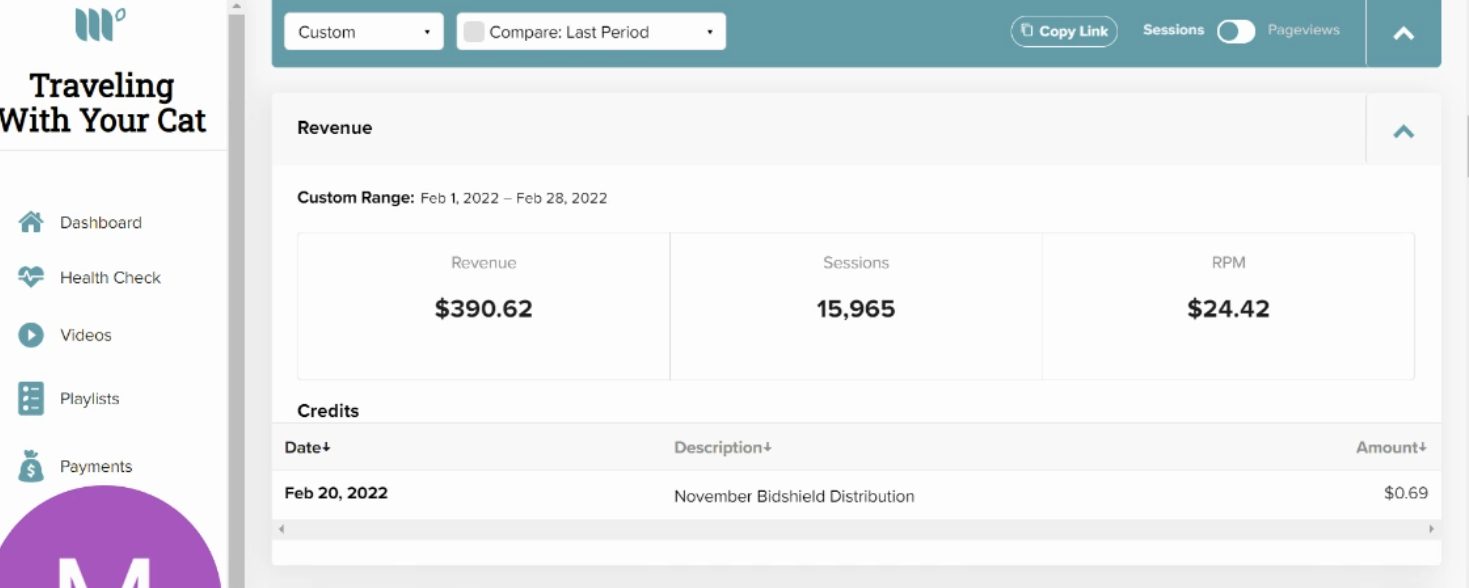
Task: Collapse the Revenue panel chevron
Action: (x=1404, y=131)
